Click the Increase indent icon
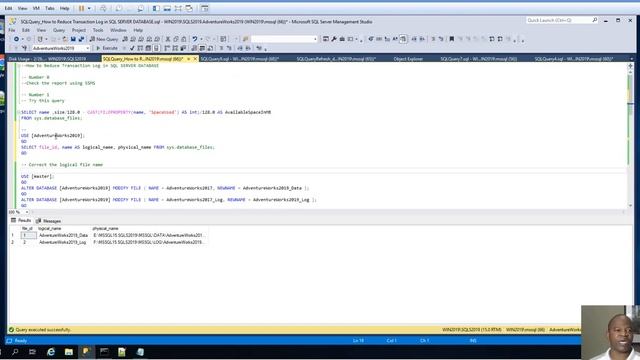Image resolution: width=640 pixels, height=360 pixels. [x=248, y=48]
